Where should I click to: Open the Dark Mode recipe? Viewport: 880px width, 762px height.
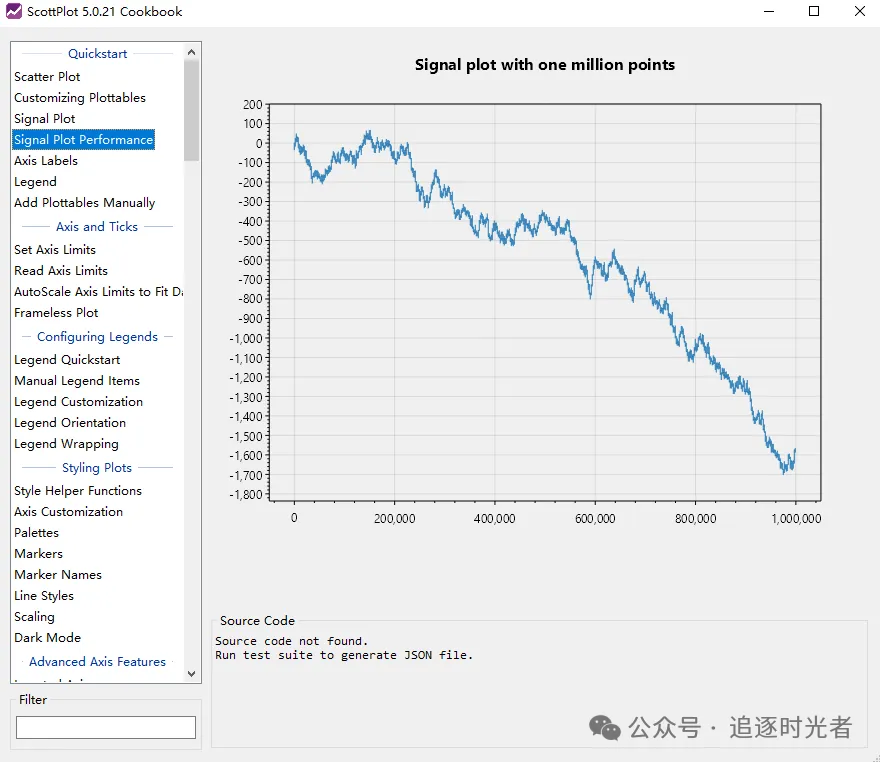click(48, 638)
